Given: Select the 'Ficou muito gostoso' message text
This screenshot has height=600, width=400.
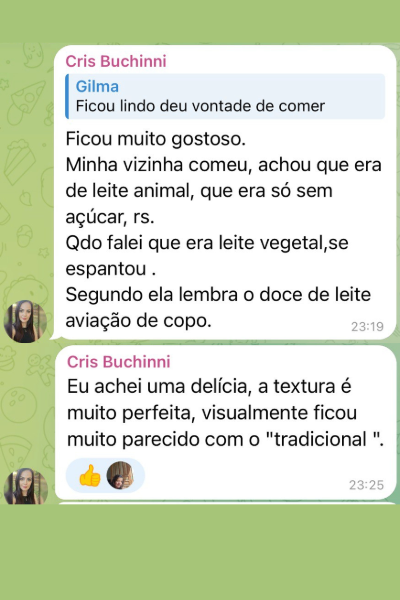Looking at the screenshot, I should 224,229.
